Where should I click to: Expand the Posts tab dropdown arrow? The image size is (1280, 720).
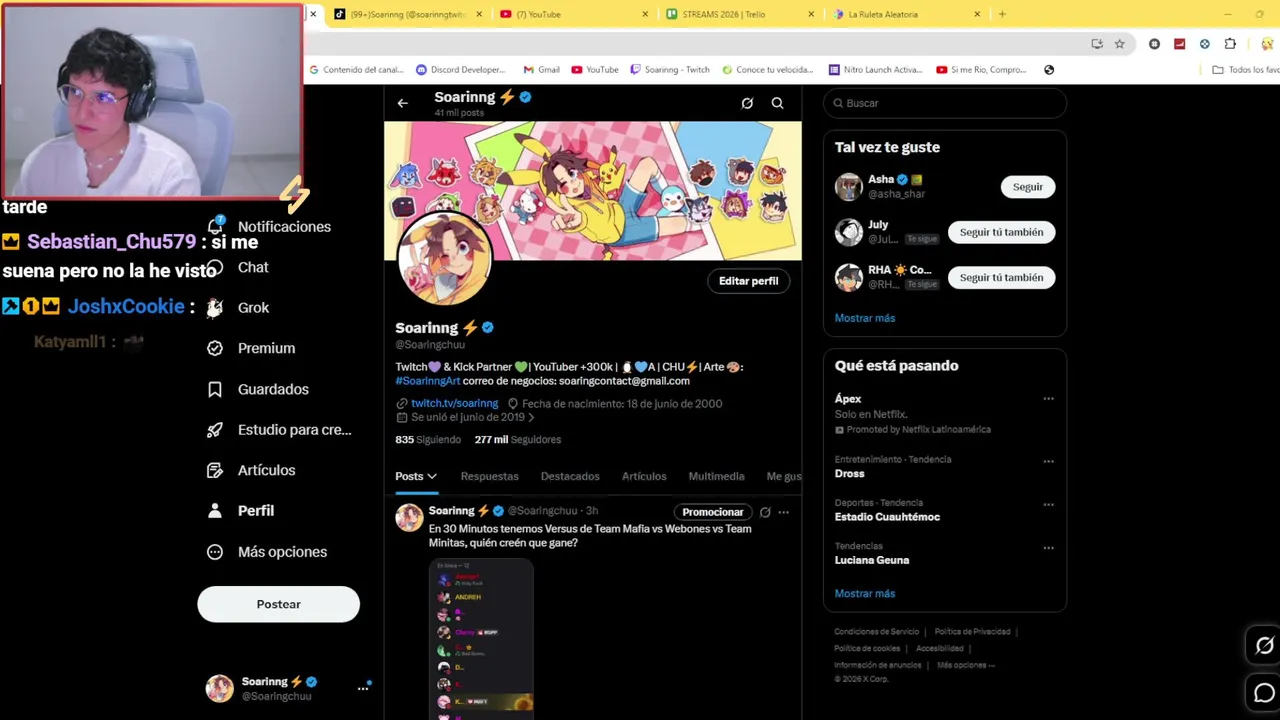coord(432,477)
